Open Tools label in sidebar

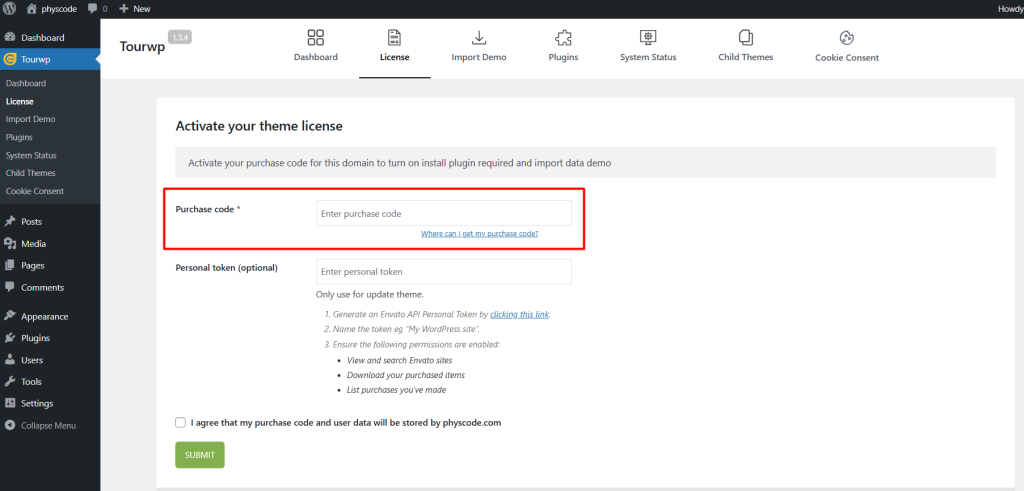click(31, 381)
